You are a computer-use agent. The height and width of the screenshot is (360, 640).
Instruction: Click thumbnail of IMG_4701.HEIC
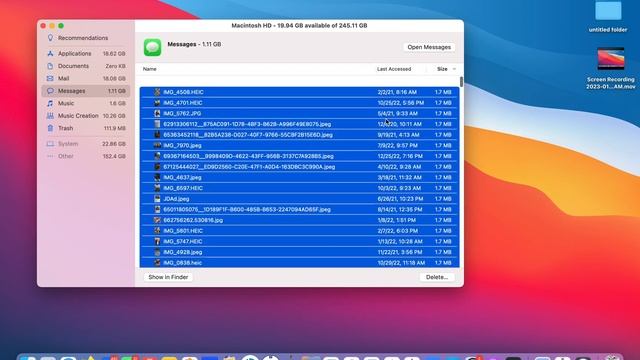tap(157, 103)
